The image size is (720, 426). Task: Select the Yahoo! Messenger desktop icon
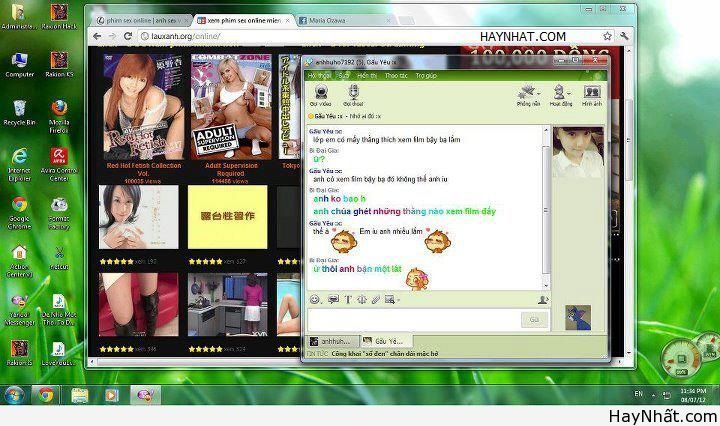(x=19, y=310)
